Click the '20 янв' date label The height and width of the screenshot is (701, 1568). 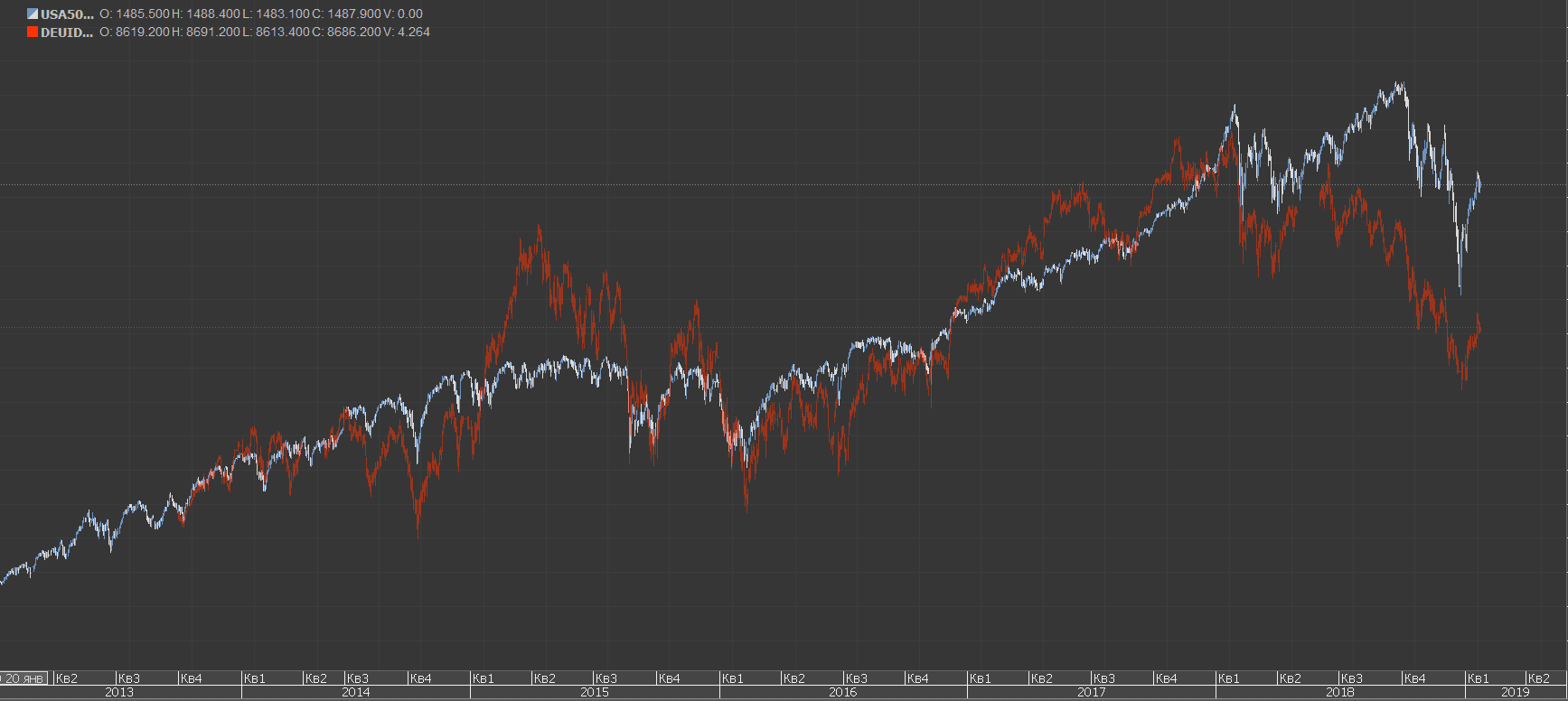tap(23, 678)
